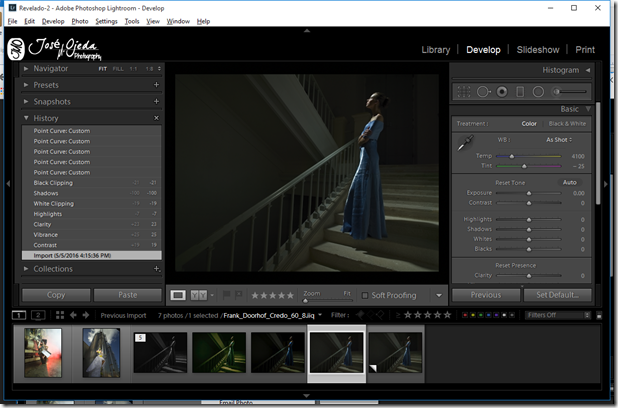The height and width of the screenshot is (408, 618).
Task: Go to Grid view icon in filmstrip
Action: 60,315
